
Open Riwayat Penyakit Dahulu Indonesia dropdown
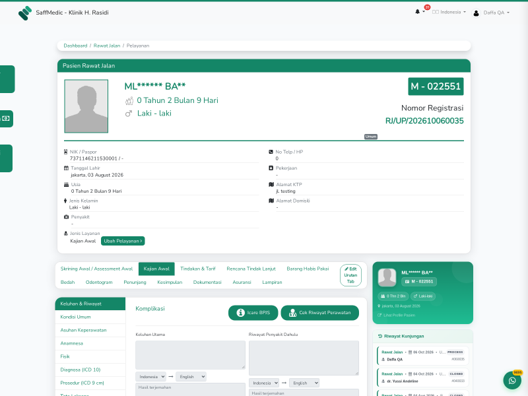coord(264,383)
